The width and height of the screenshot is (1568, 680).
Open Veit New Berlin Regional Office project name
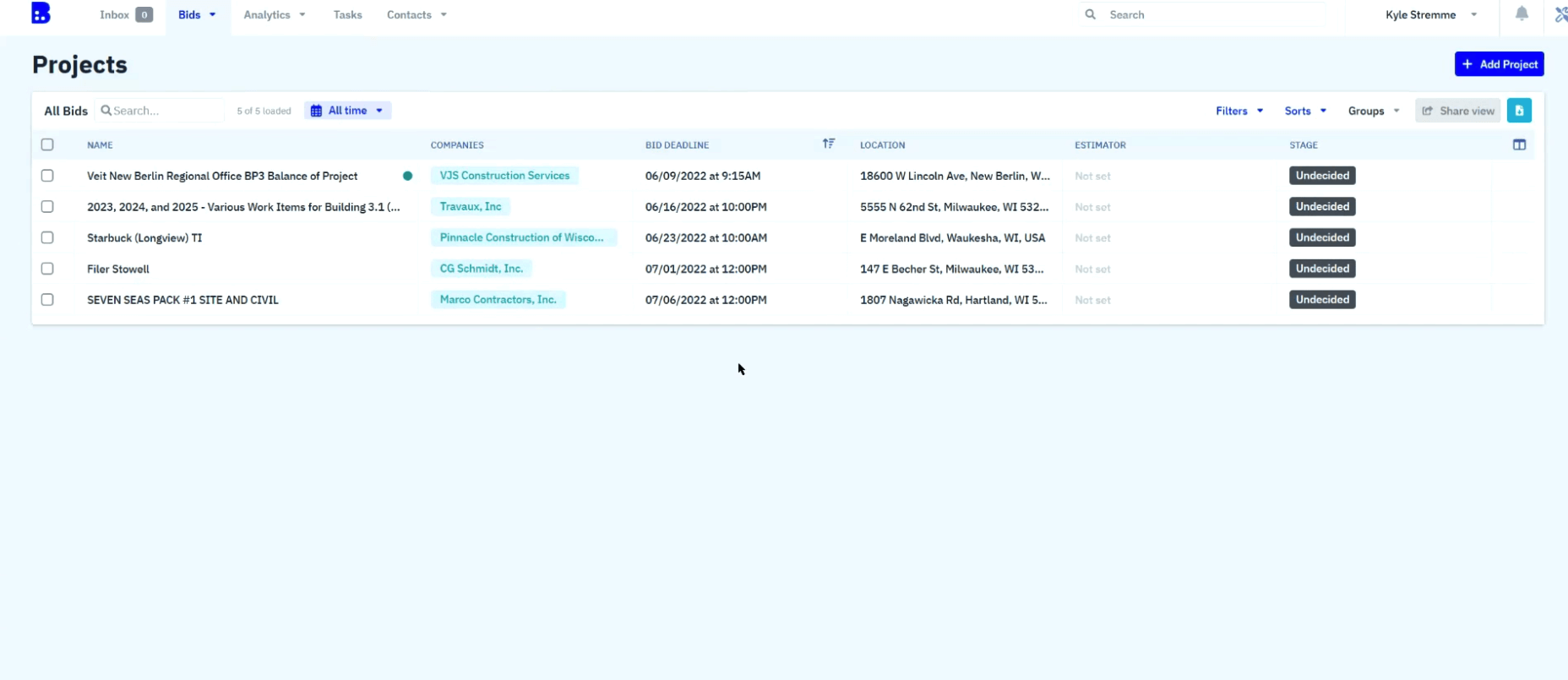[x=222, y=176]
